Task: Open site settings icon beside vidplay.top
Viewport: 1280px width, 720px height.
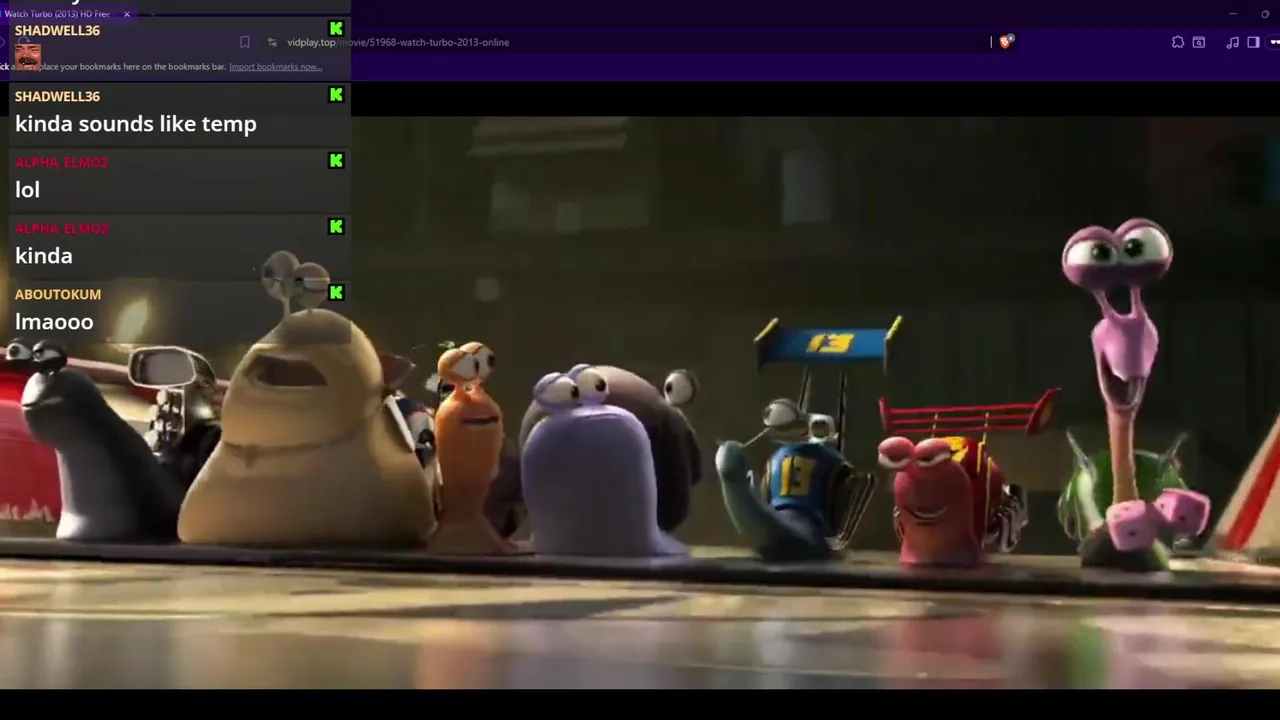Action: (272, 42)
